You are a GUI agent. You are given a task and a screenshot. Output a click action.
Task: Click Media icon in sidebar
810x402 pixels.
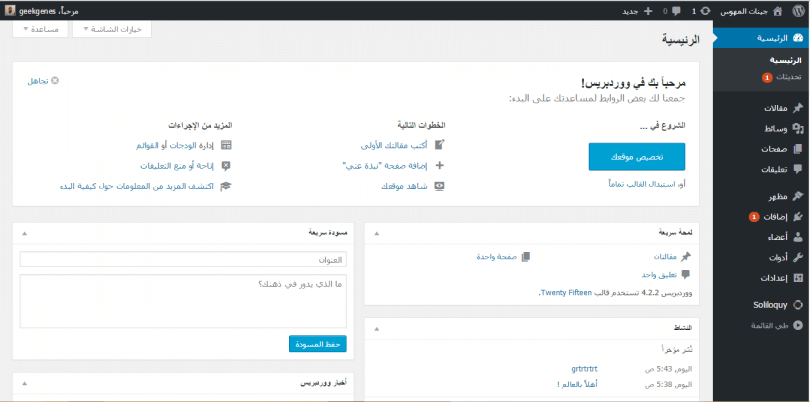(x=798, y=129)
